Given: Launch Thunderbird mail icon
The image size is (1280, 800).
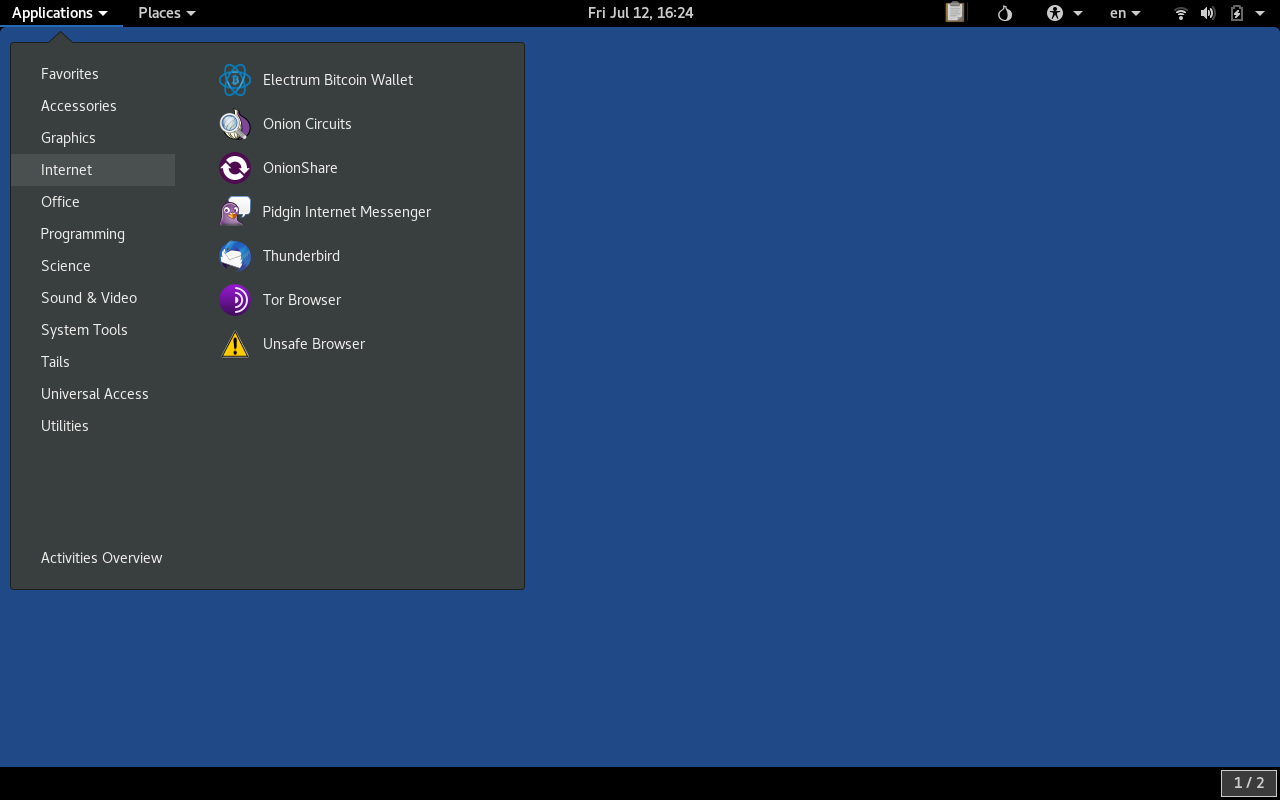Looking at the screenshot, I should pos(235,256).
